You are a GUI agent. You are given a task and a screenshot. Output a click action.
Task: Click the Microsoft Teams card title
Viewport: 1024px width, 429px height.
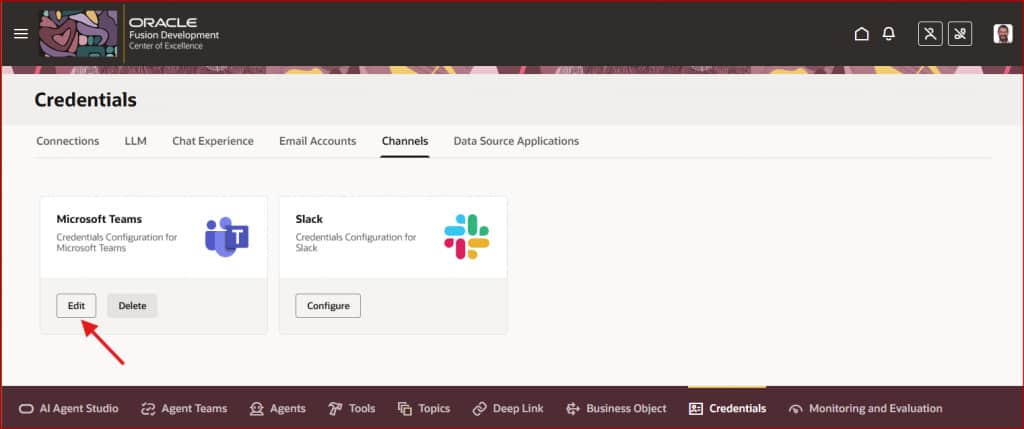99,219
